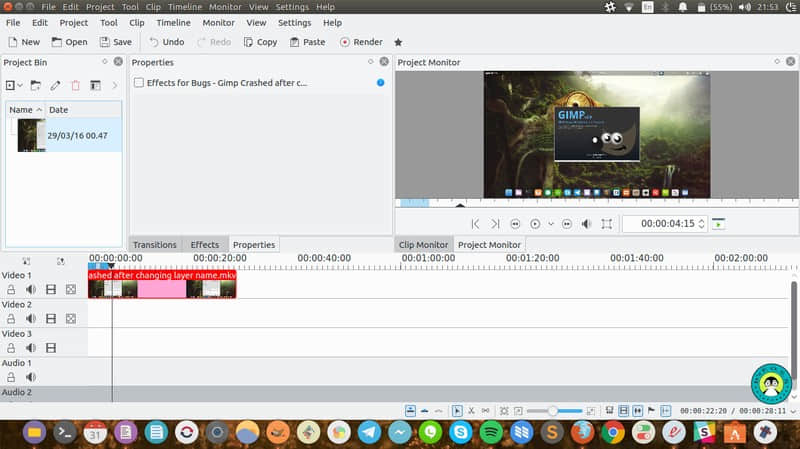Click the rewind button in Project Monitor
800x449 pixels.
point(516,224)
